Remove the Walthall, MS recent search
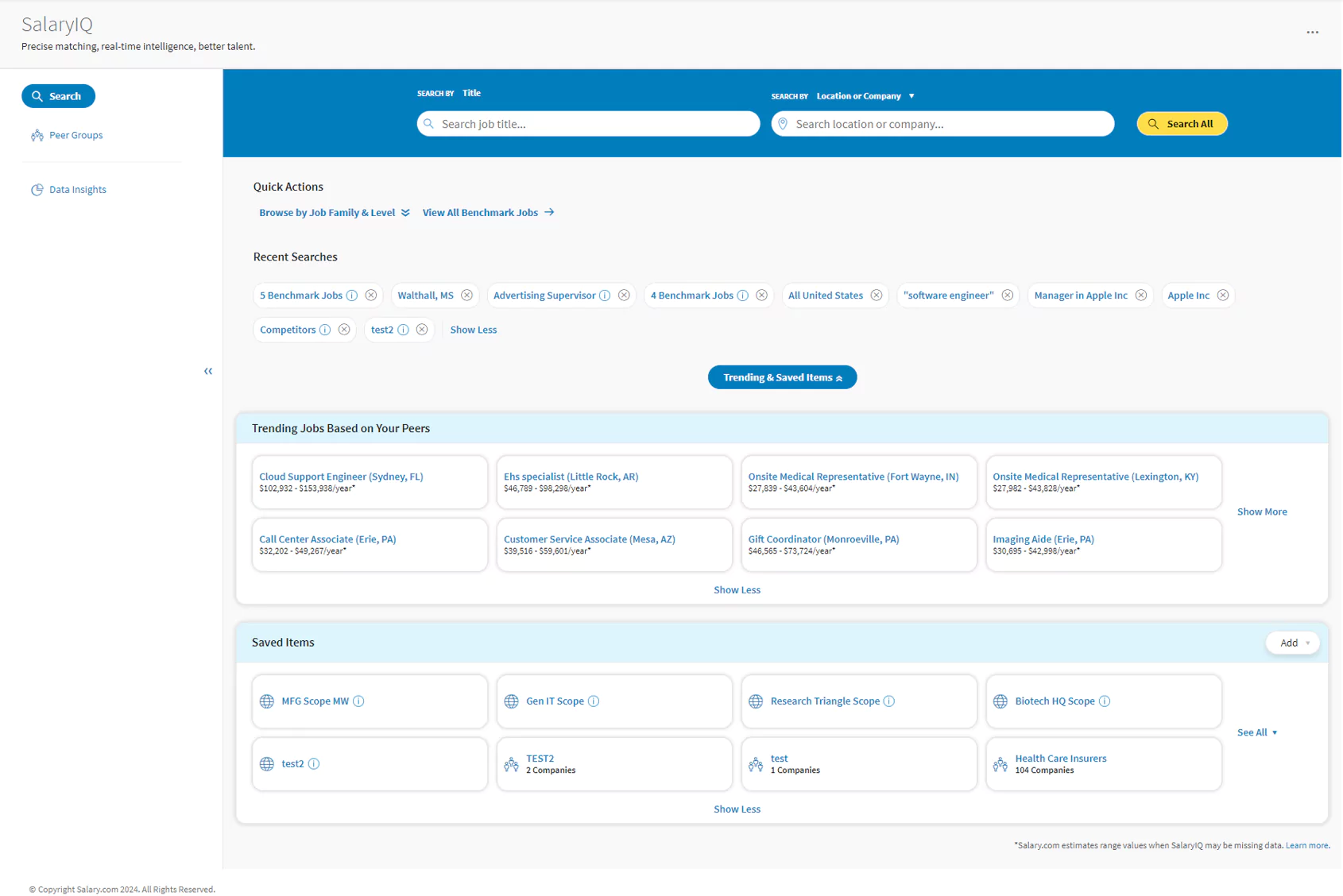 pyautogui.click(x=466, y=295)
